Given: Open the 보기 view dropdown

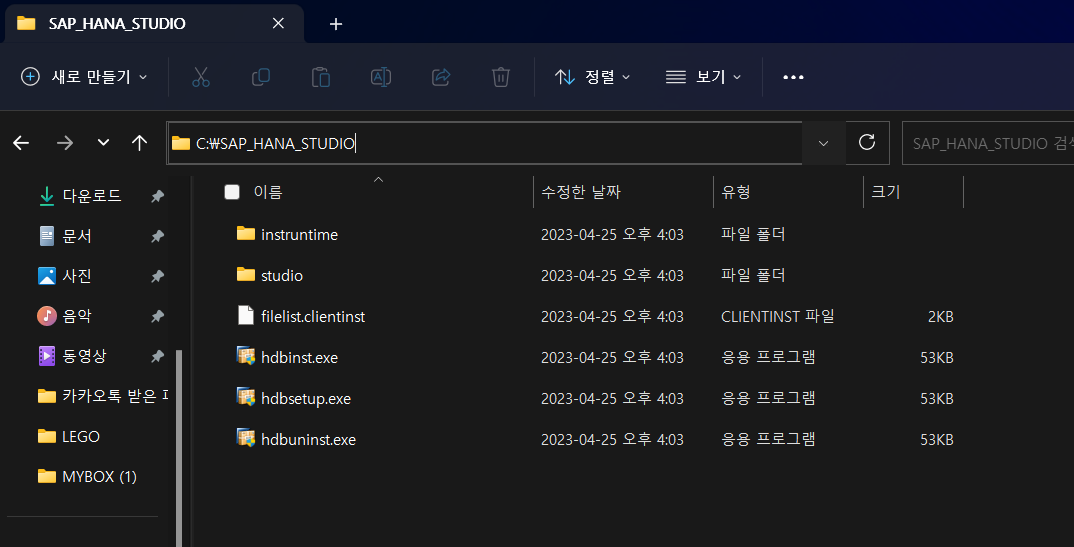Looking at the screenshot, I should (703, 77).
